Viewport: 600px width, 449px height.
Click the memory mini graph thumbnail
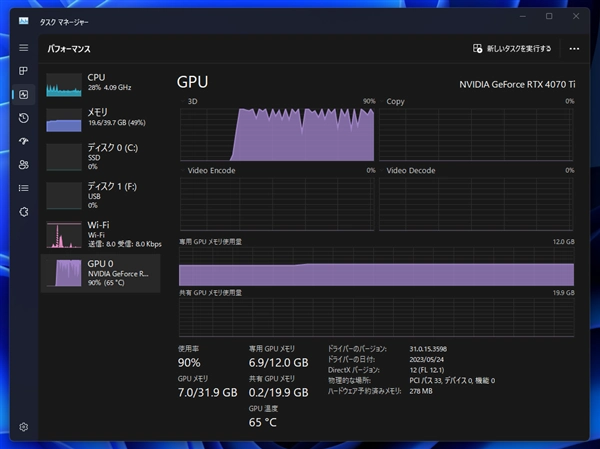point(64,120)
